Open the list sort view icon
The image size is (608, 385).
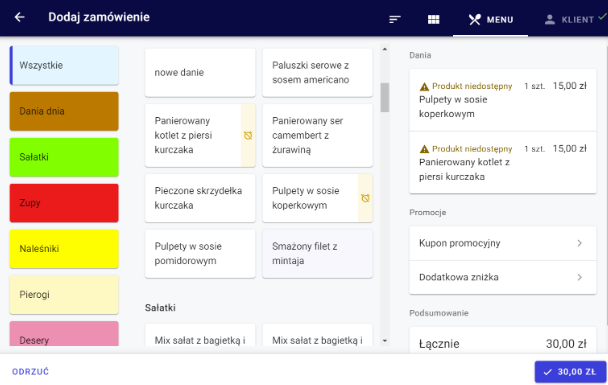(395, 19)
